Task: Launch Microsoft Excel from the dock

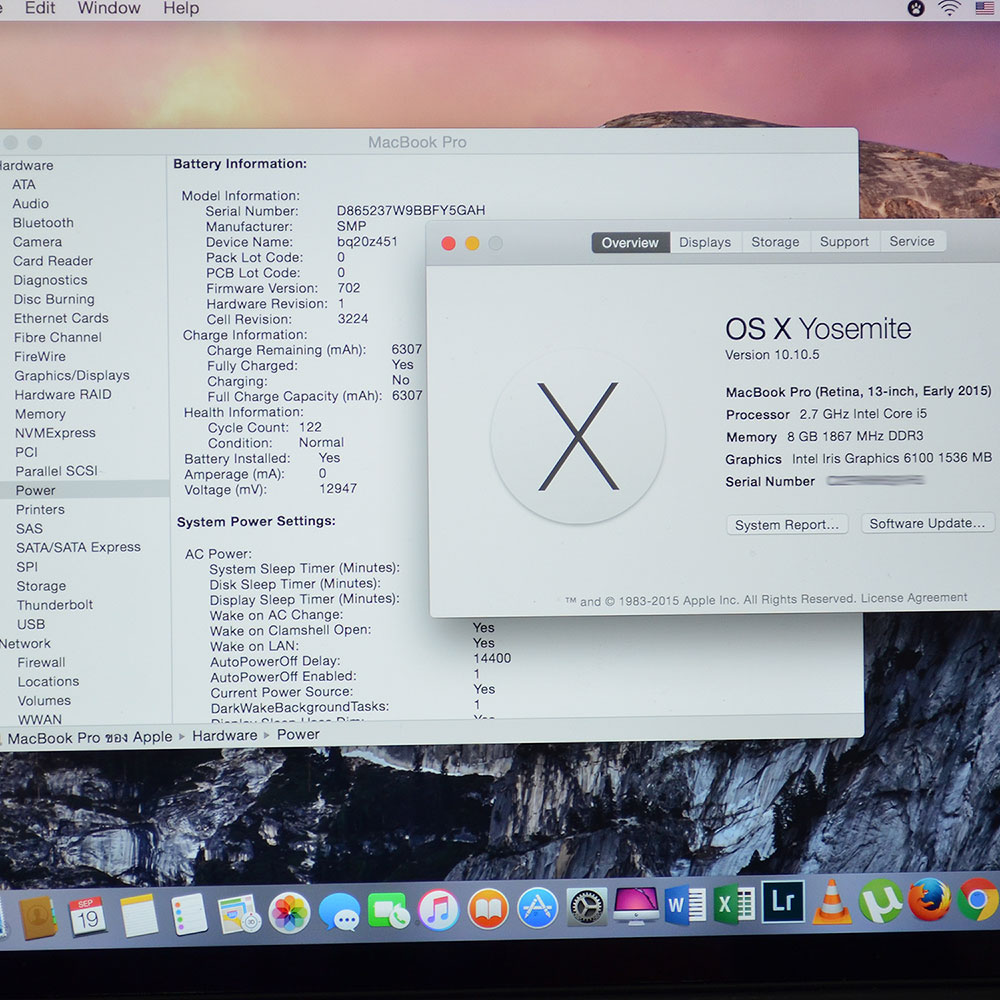Action: click(735, 903)
